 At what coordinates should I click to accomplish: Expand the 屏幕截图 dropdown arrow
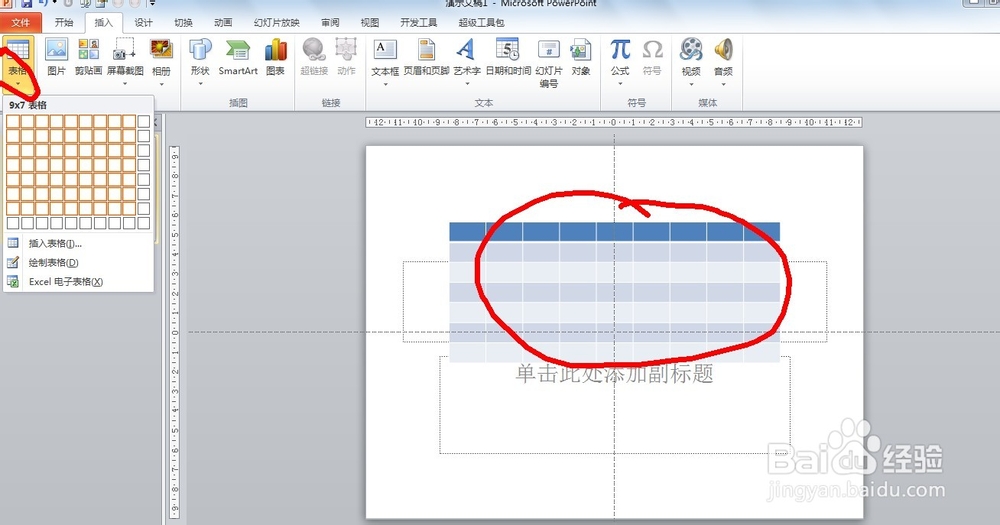pos(125,84)
